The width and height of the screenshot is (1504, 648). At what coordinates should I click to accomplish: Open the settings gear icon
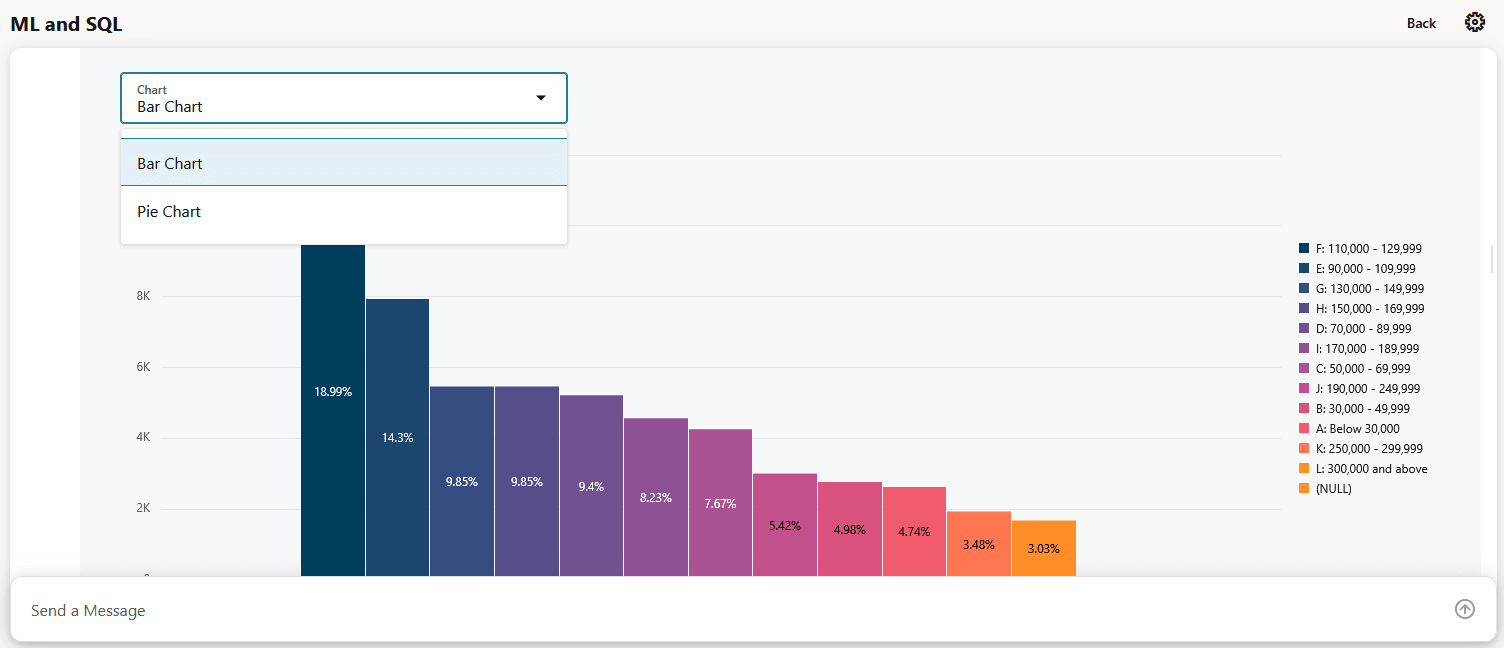[1475, 22]
